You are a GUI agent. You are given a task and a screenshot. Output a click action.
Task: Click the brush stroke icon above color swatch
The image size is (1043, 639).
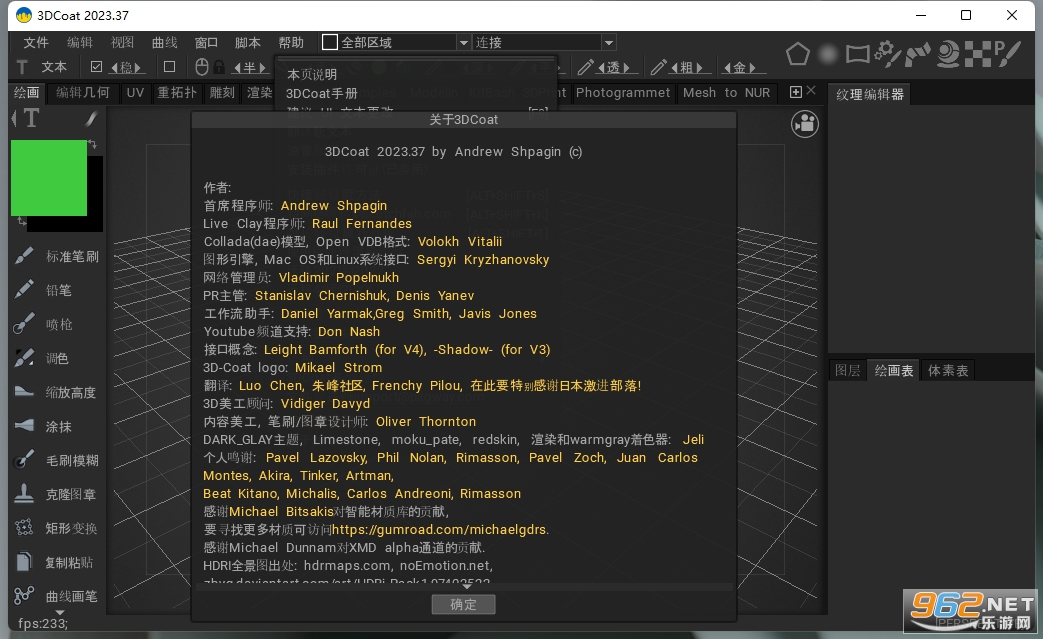pos(91,118)
